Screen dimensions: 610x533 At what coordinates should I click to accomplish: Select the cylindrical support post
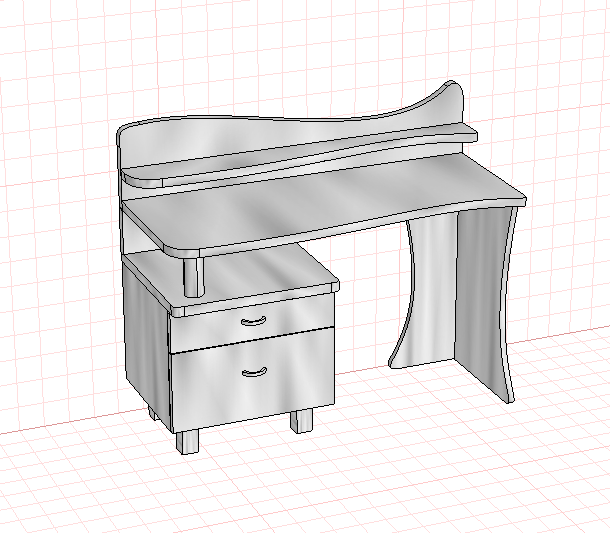tap(193, 276)
